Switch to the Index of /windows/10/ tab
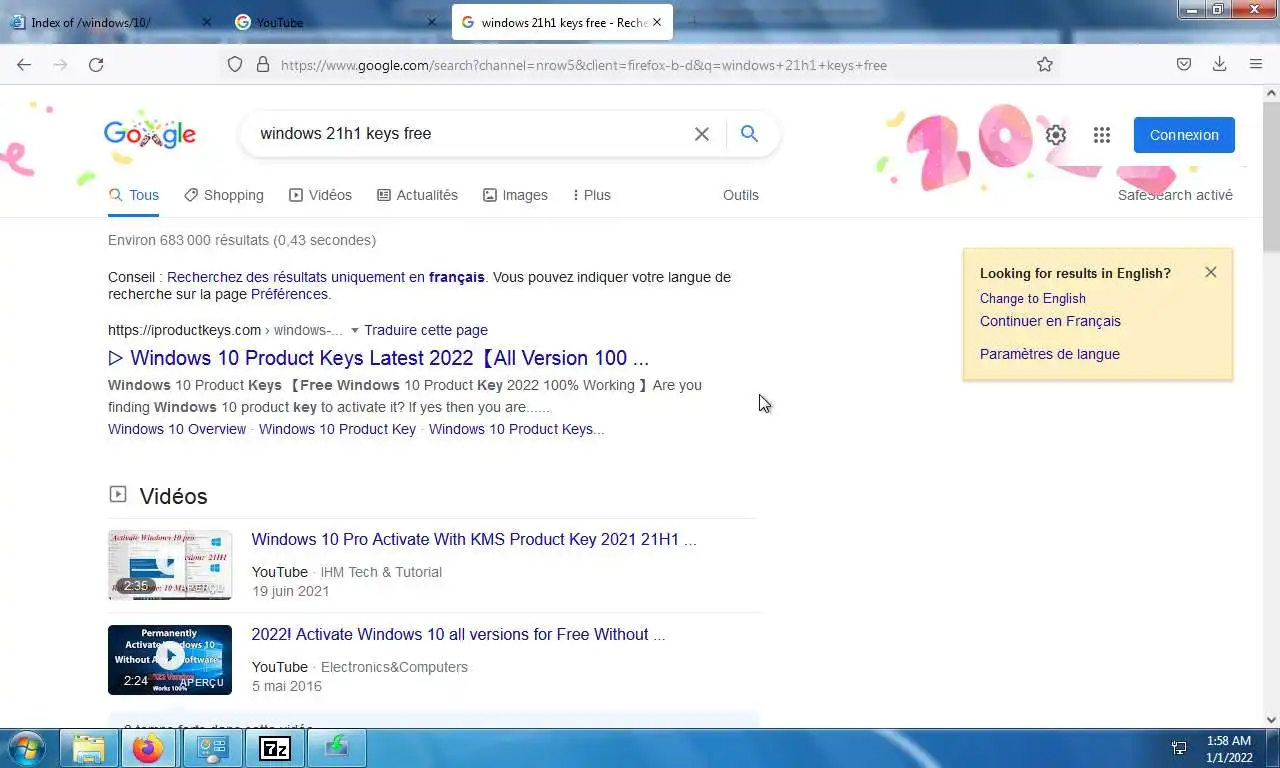The image size is (1280, 768). 112,22
